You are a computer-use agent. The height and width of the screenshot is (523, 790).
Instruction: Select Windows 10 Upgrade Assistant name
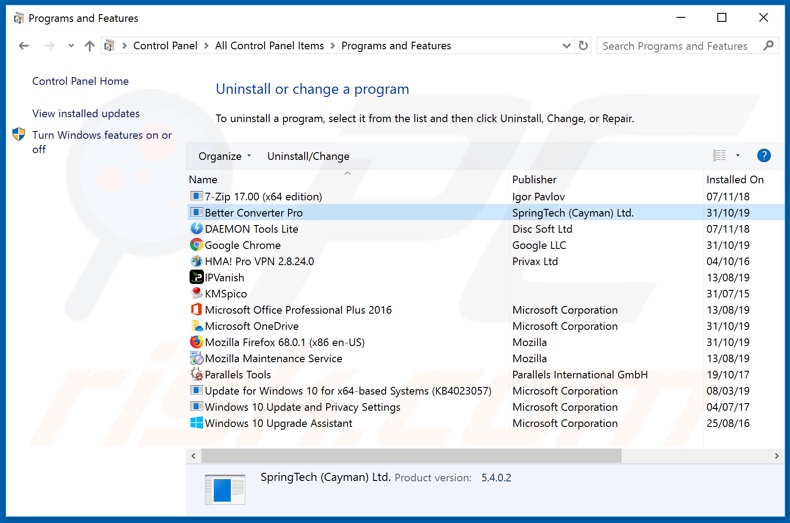tap(278, 423)
